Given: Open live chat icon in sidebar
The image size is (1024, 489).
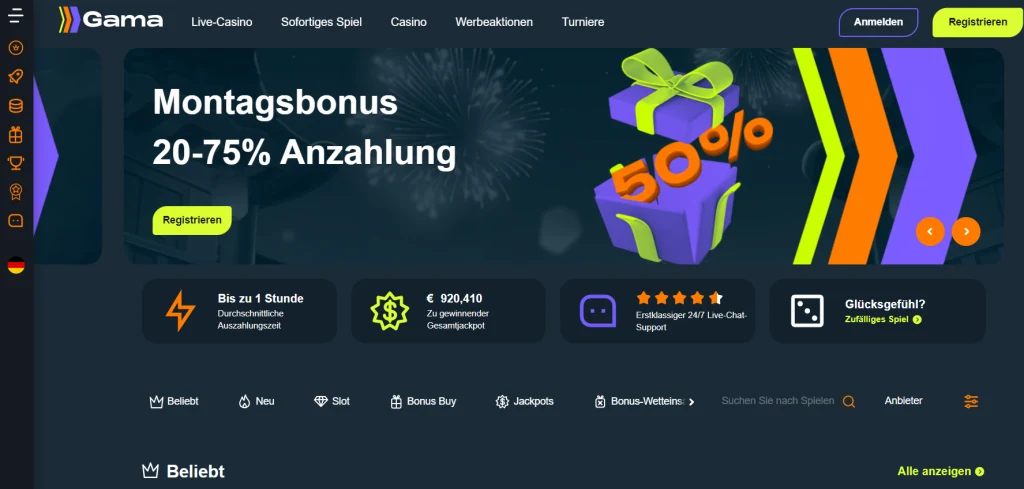Looking at the screenshot, I should pos(16,221).
